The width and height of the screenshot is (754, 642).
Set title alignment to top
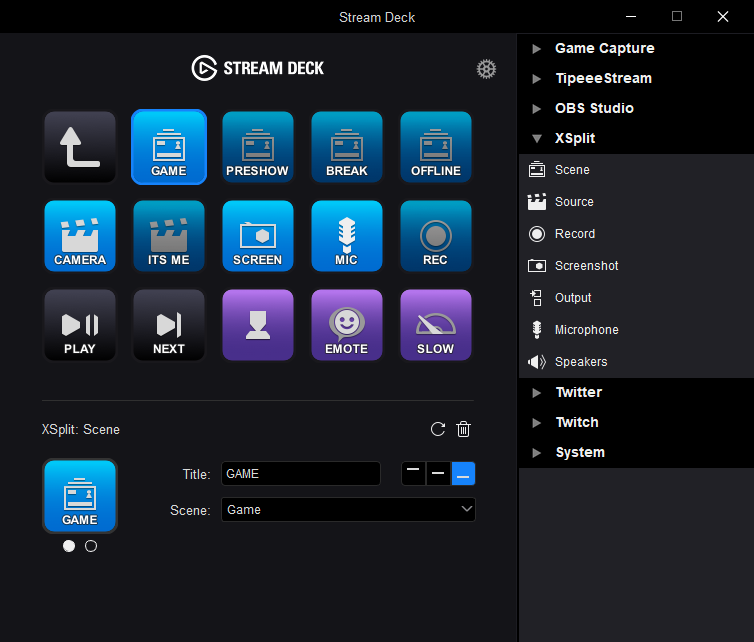413,474
